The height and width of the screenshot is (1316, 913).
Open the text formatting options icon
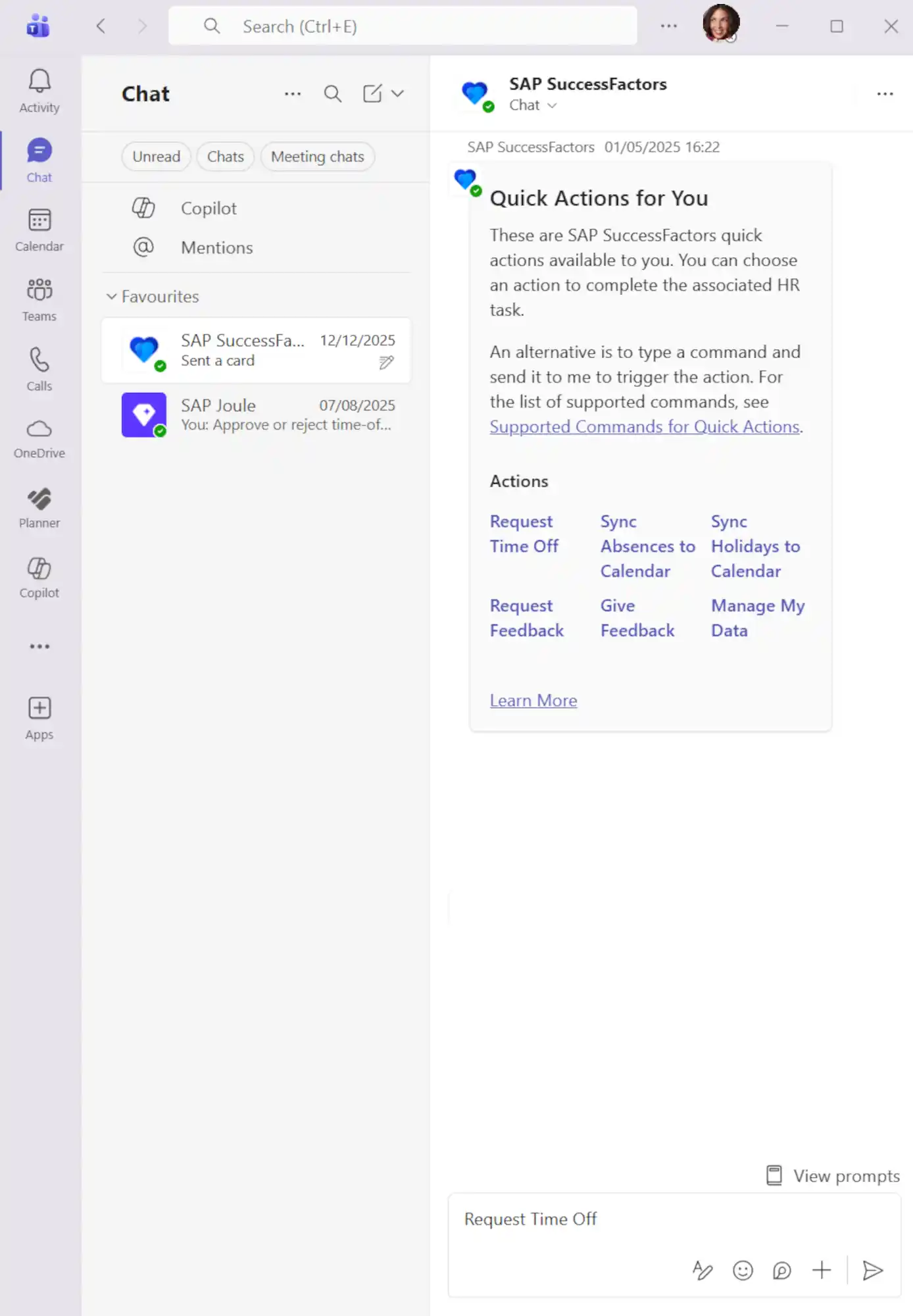pos(703,1270)
